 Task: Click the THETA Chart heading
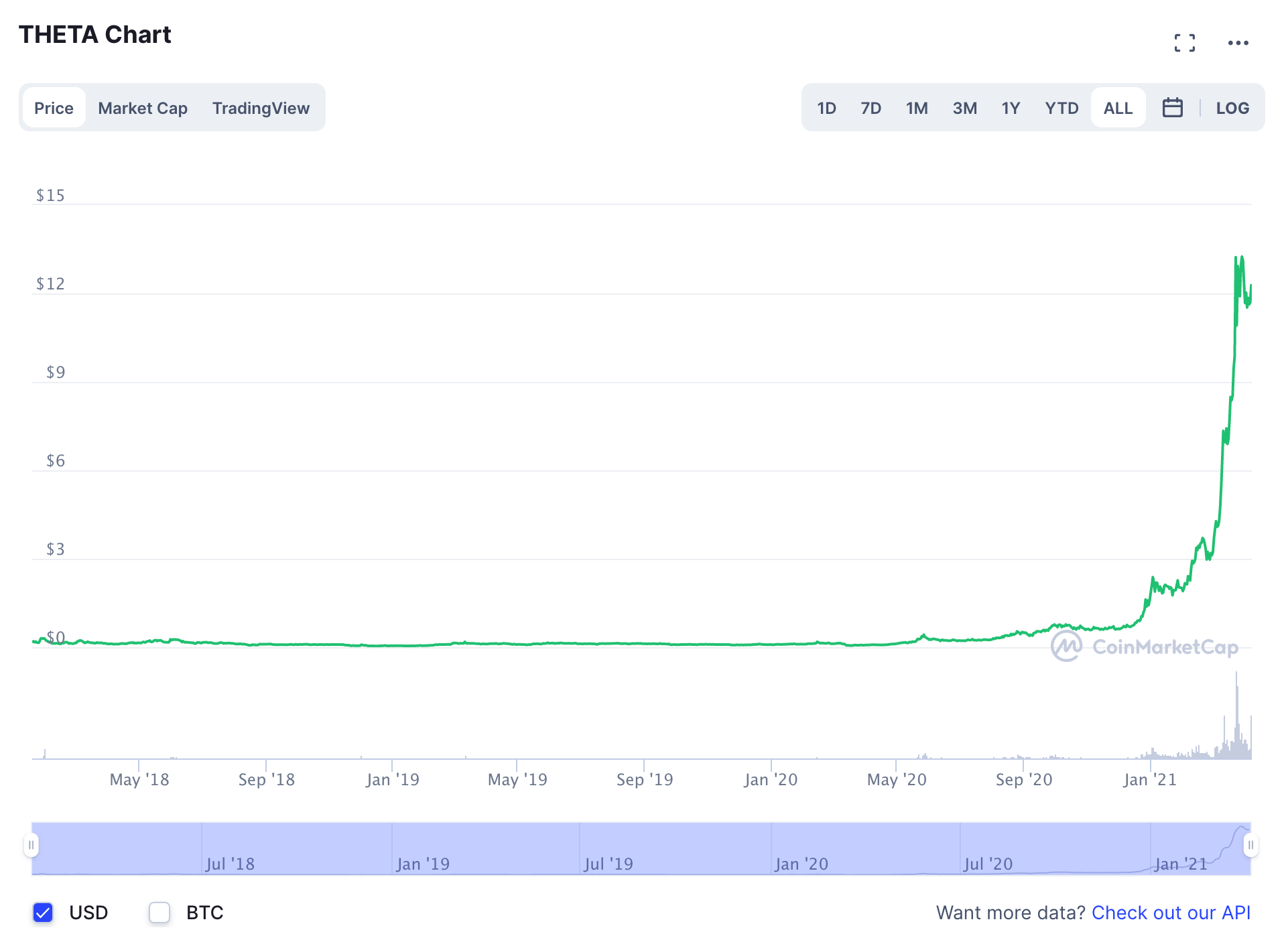pos(94,34)
